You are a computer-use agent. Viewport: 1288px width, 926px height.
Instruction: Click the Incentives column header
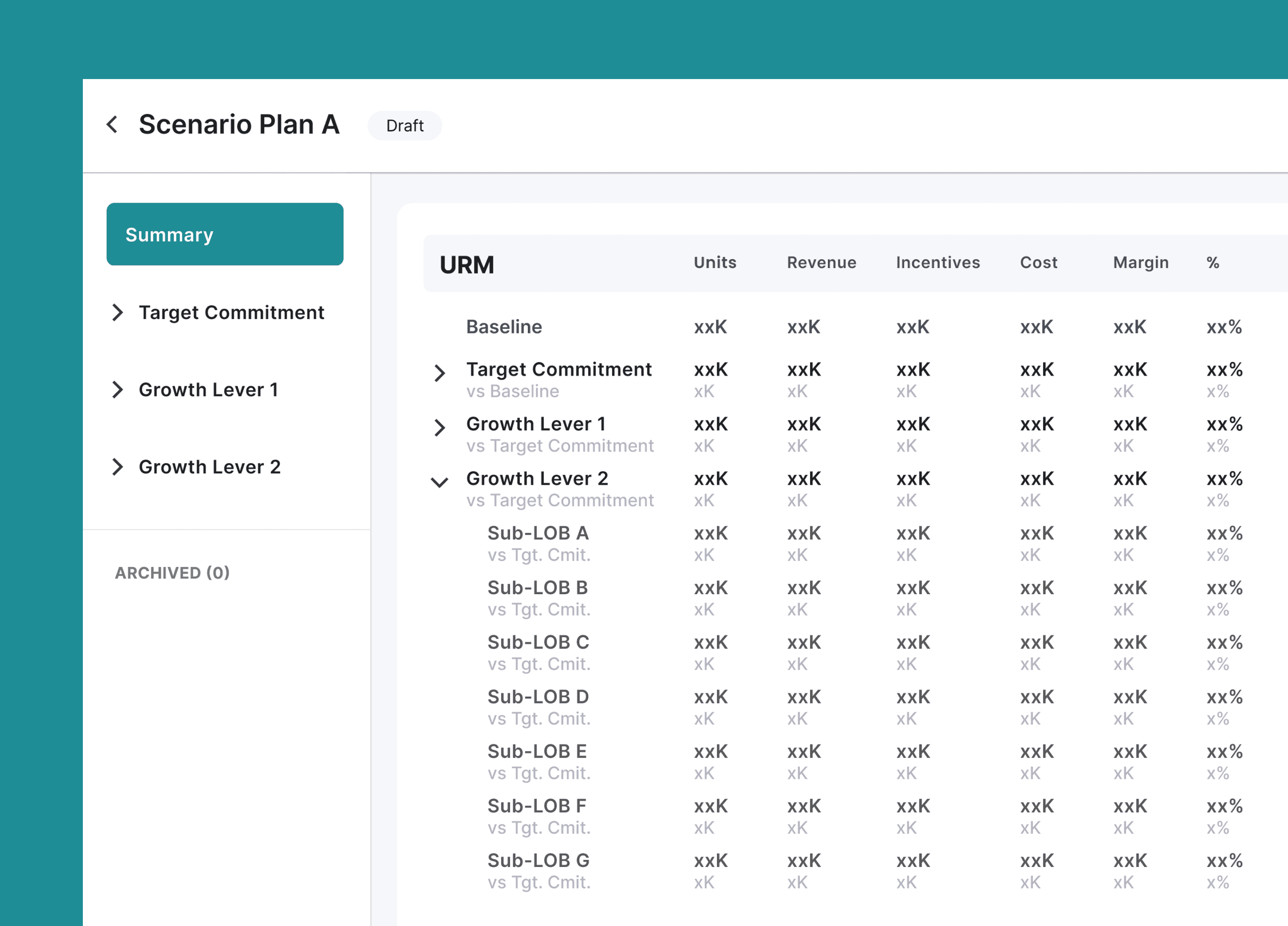coord(938,262)
